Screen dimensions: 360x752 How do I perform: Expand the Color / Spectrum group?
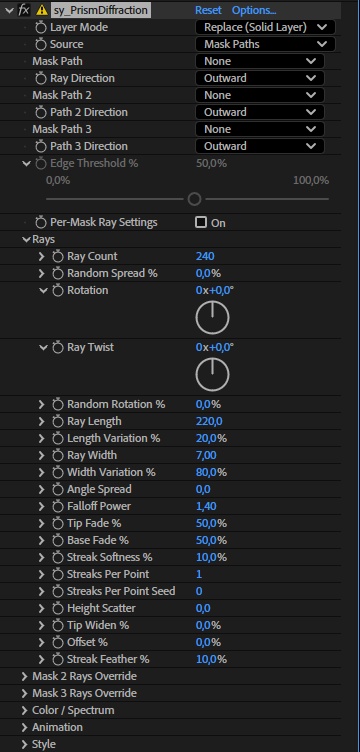point(24,710)
